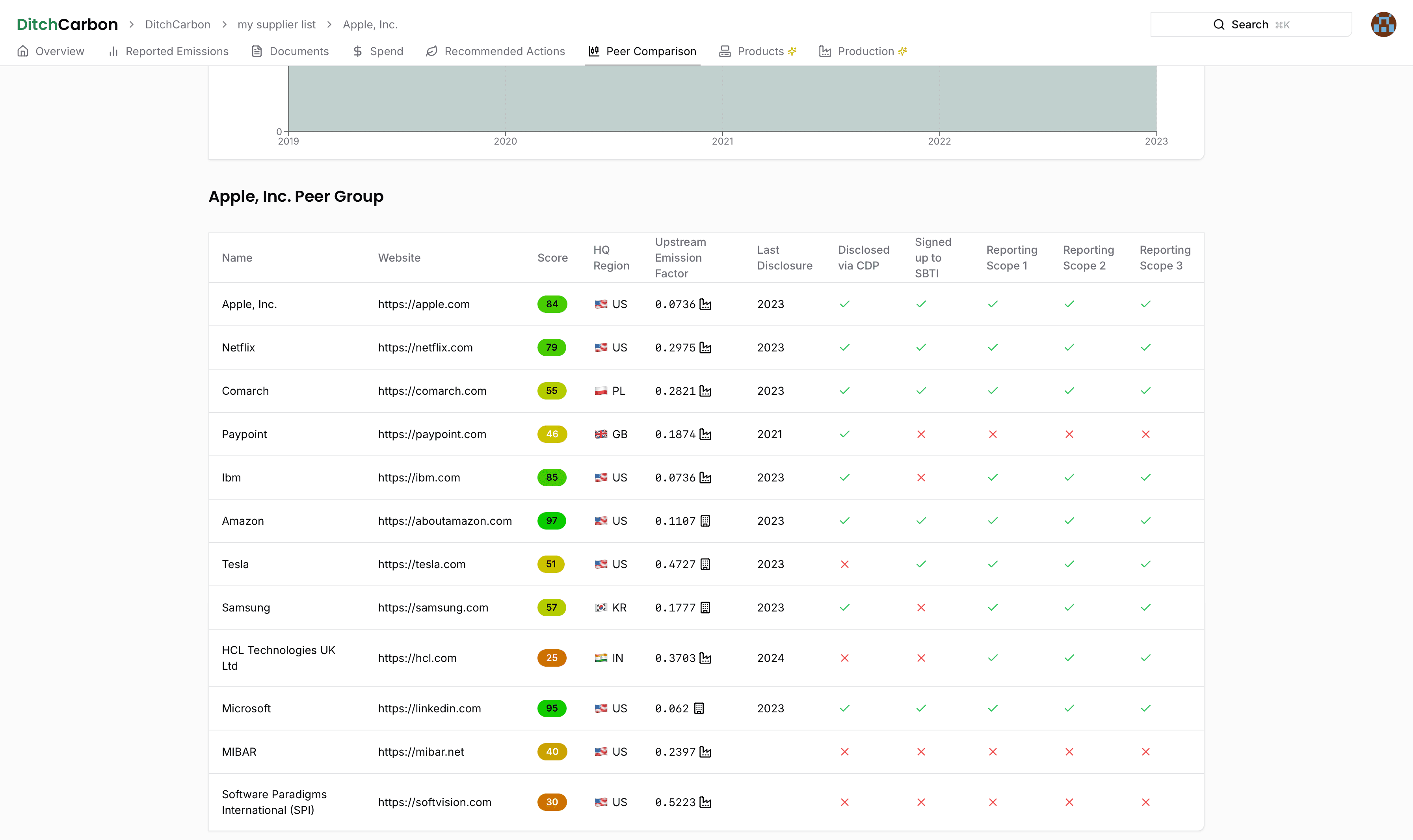
Task: Click Apple's score badge 84
Action: 552,305
